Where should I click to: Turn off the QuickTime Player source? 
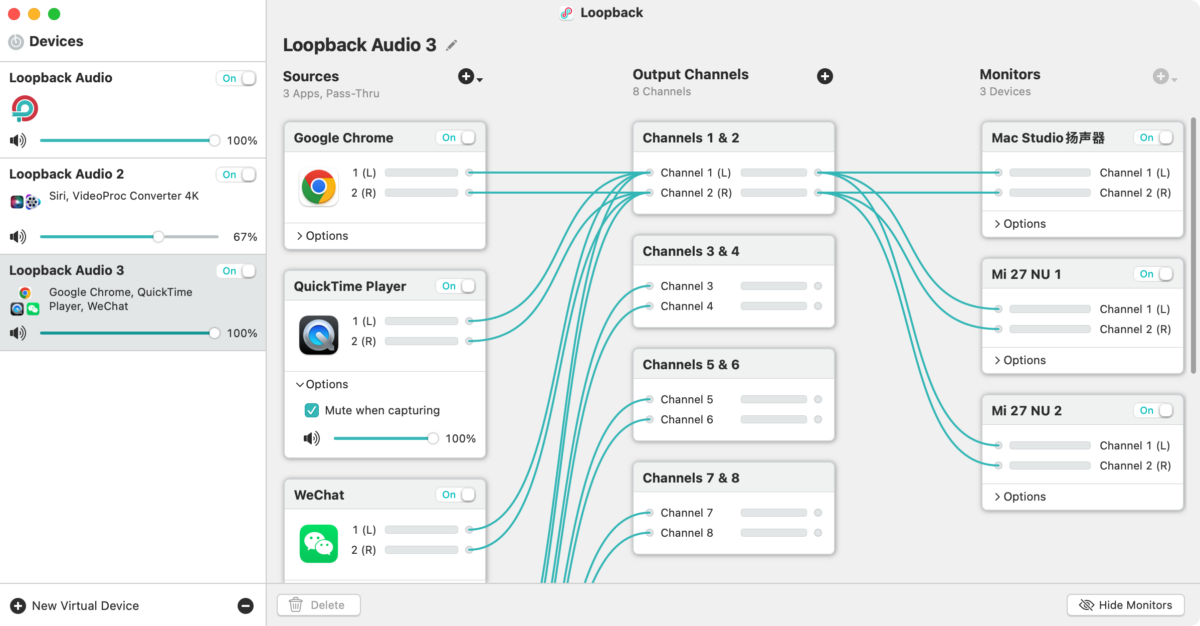pyautogui.click(x=456, y=286)
